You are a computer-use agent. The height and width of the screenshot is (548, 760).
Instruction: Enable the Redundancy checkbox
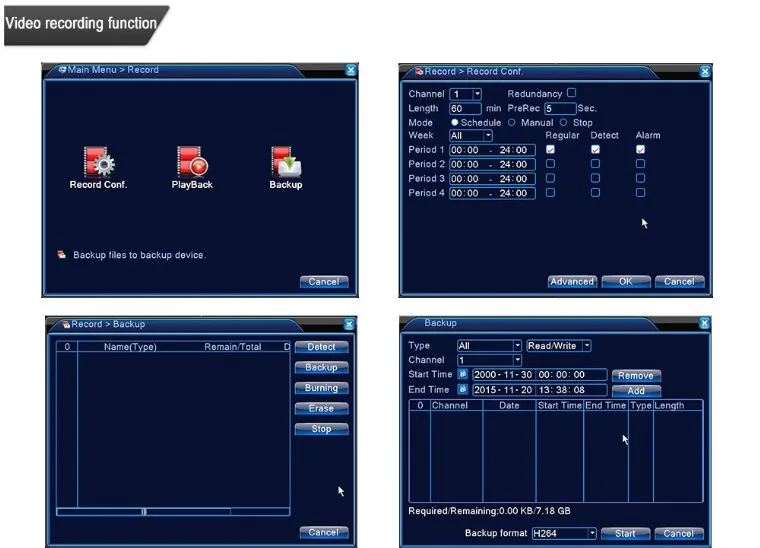[571, 93]
